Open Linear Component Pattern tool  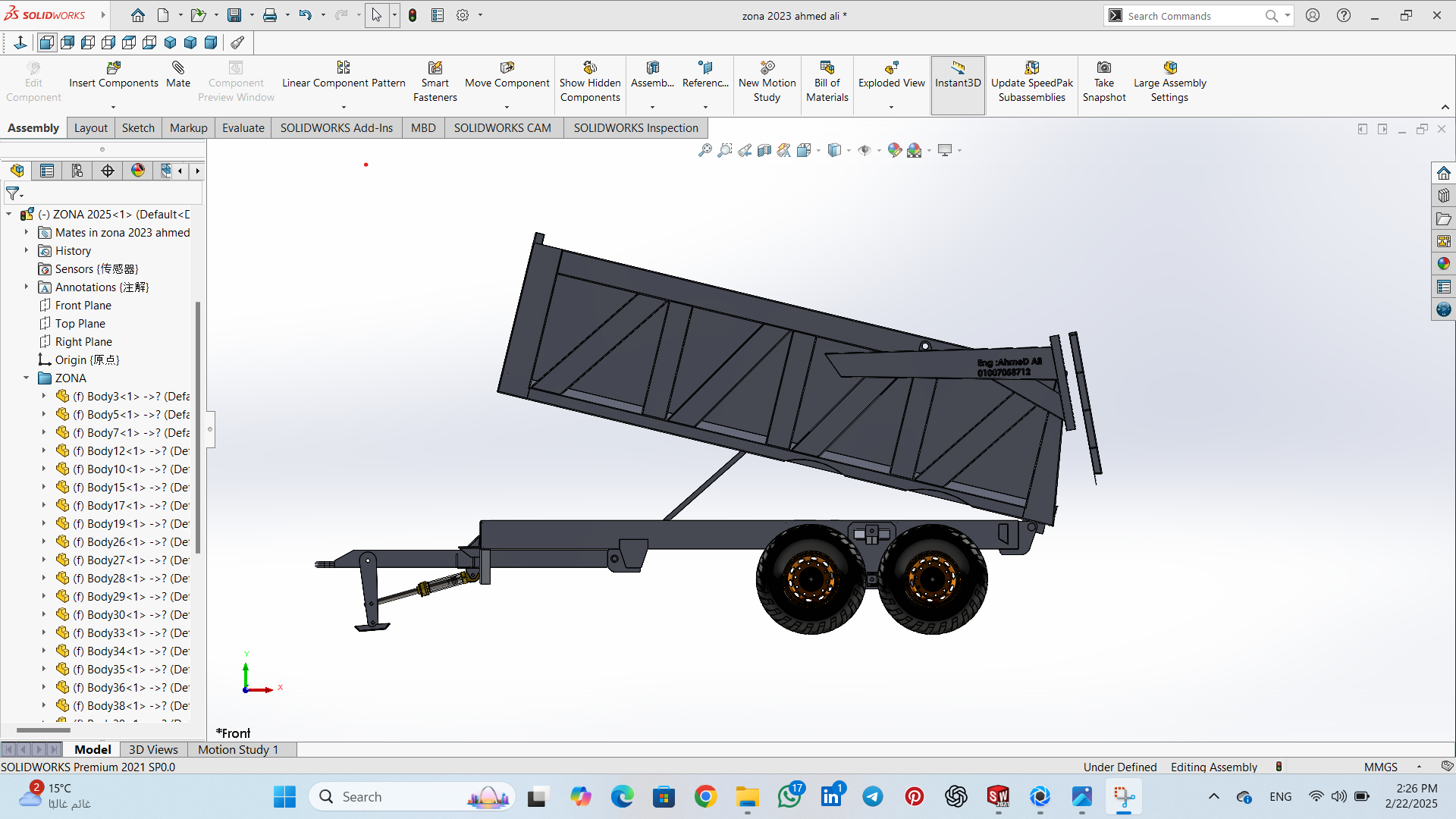pos(344,75)
